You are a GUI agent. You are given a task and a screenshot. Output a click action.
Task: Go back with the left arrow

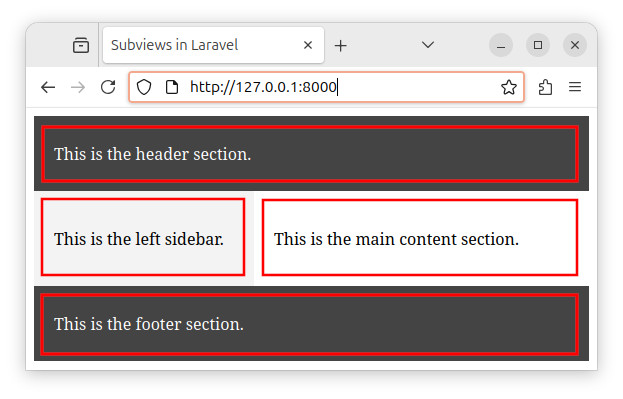coord(48,87)
